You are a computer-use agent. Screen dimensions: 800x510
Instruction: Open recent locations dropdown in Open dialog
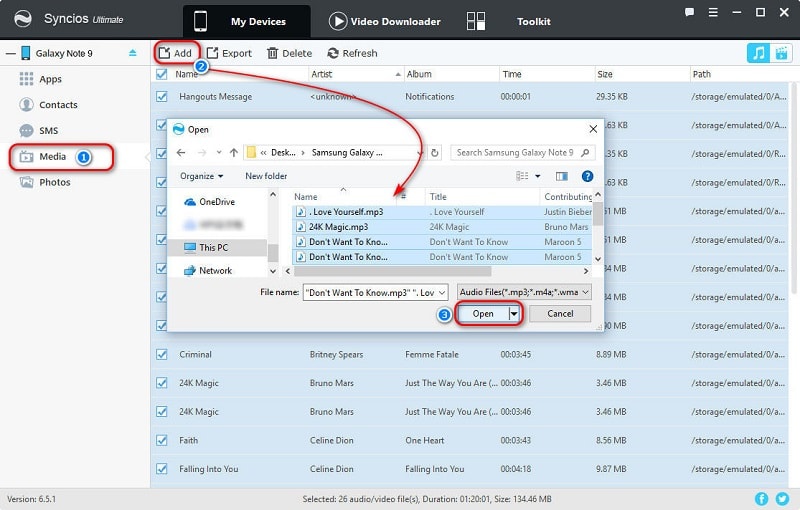tap(219, 152)
